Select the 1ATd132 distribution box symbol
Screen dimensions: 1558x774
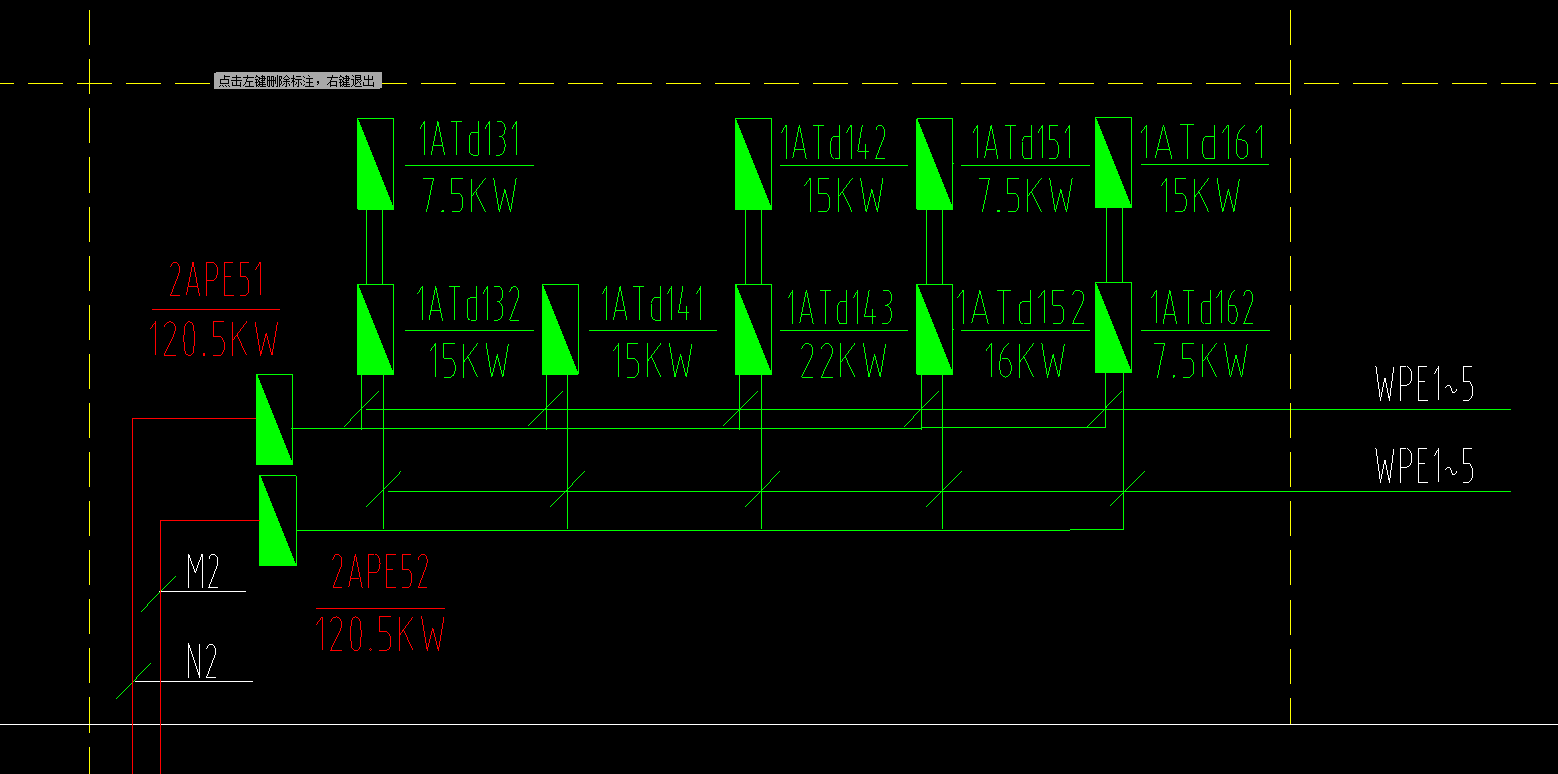(x=375, y=330)
